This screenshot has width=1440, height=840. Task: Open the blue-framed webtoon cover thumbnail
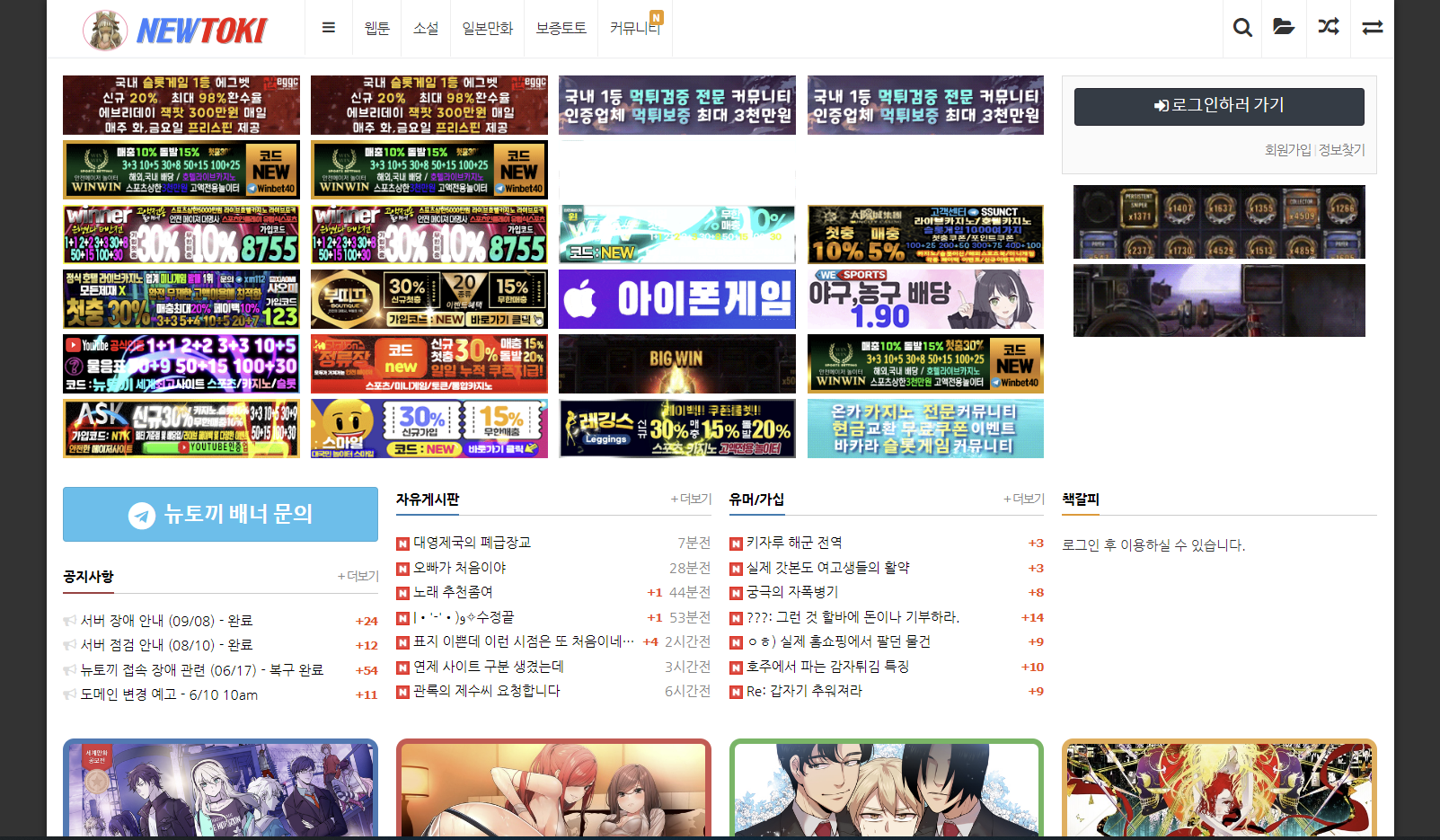coord(220,788)
